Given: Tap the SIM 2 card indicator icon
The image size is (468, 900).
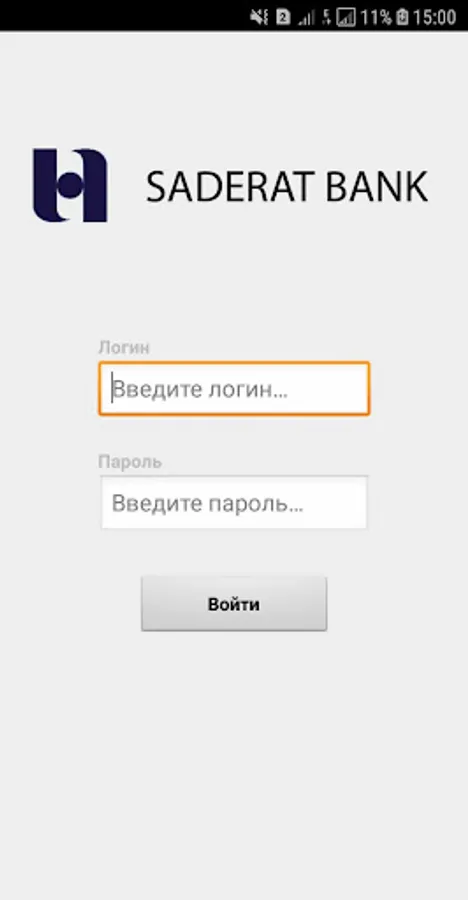Looking at the screenshot, I should tap(283, 17).
